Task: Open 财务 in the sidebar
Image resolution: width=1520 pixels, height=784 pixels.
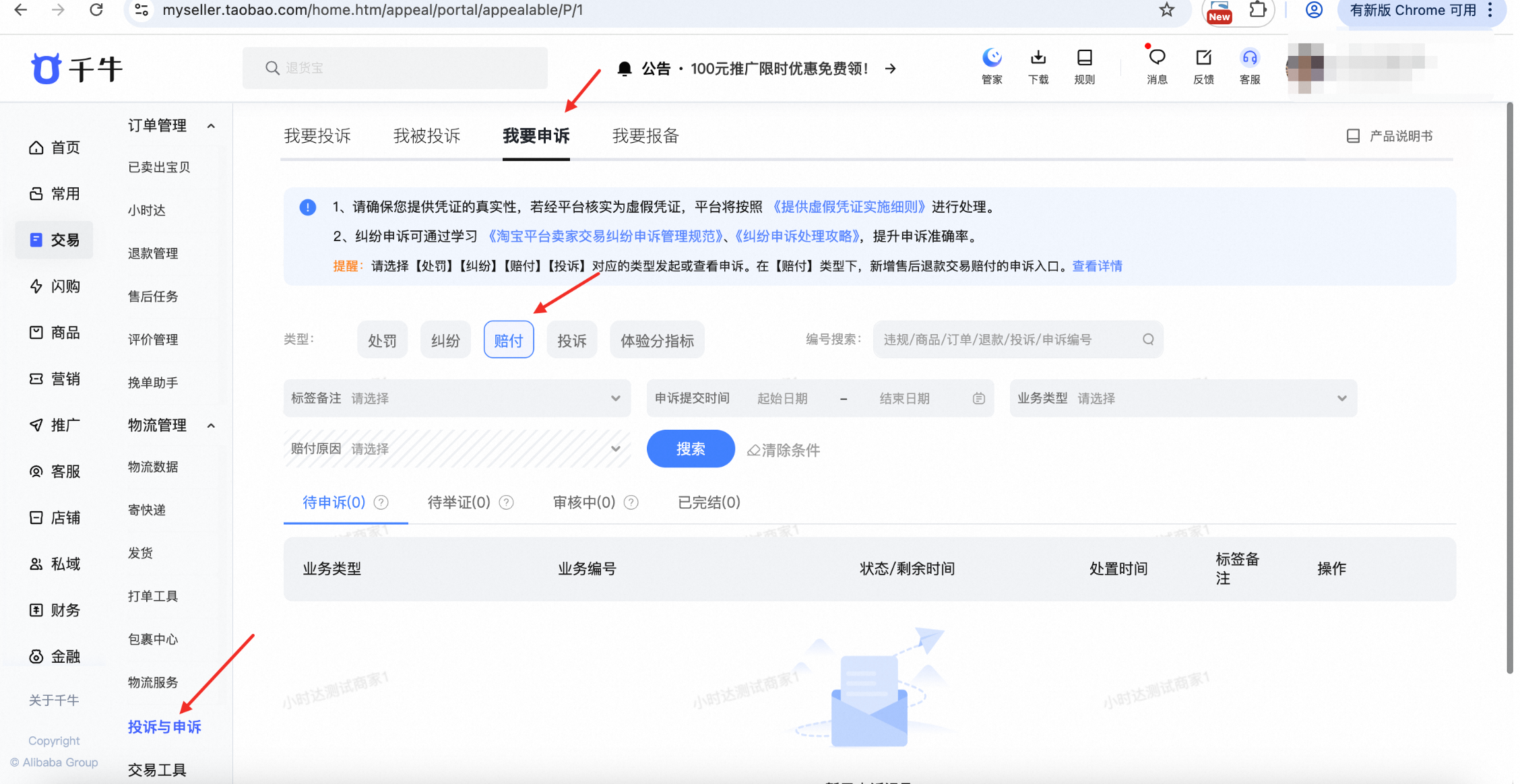Action: click(x=55, y=610)
